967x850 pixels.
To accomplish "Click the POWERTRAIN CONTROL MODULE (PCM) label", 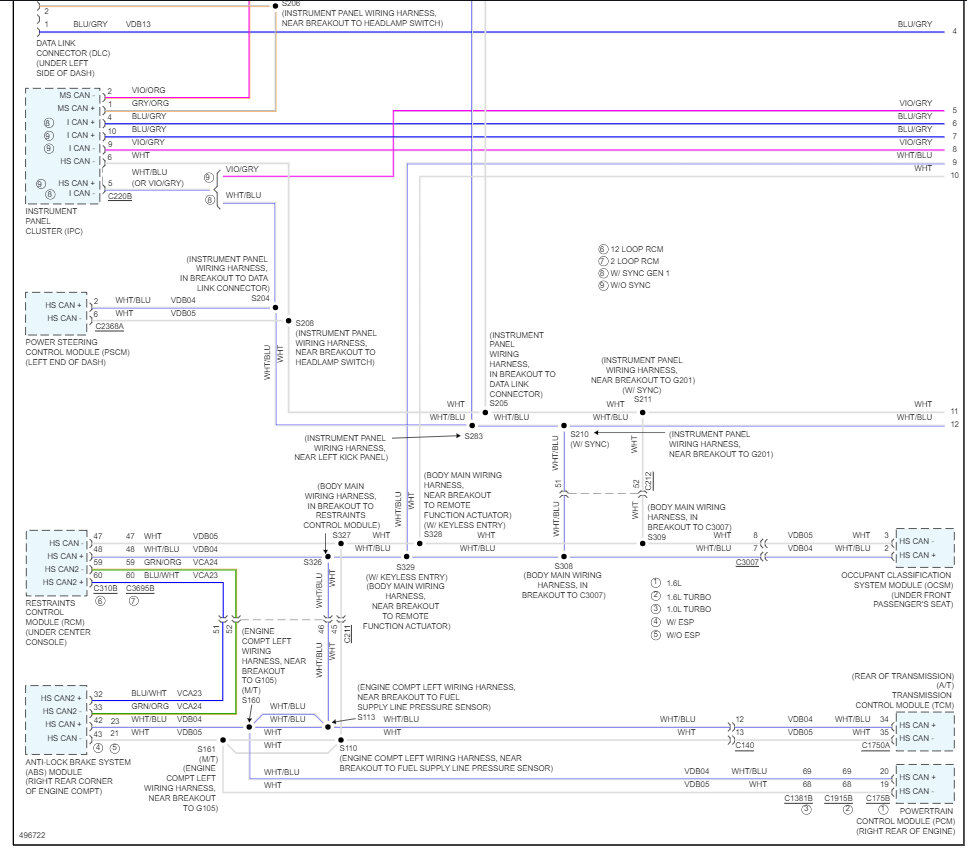I will pyautogui.click(x=905, y=816).
